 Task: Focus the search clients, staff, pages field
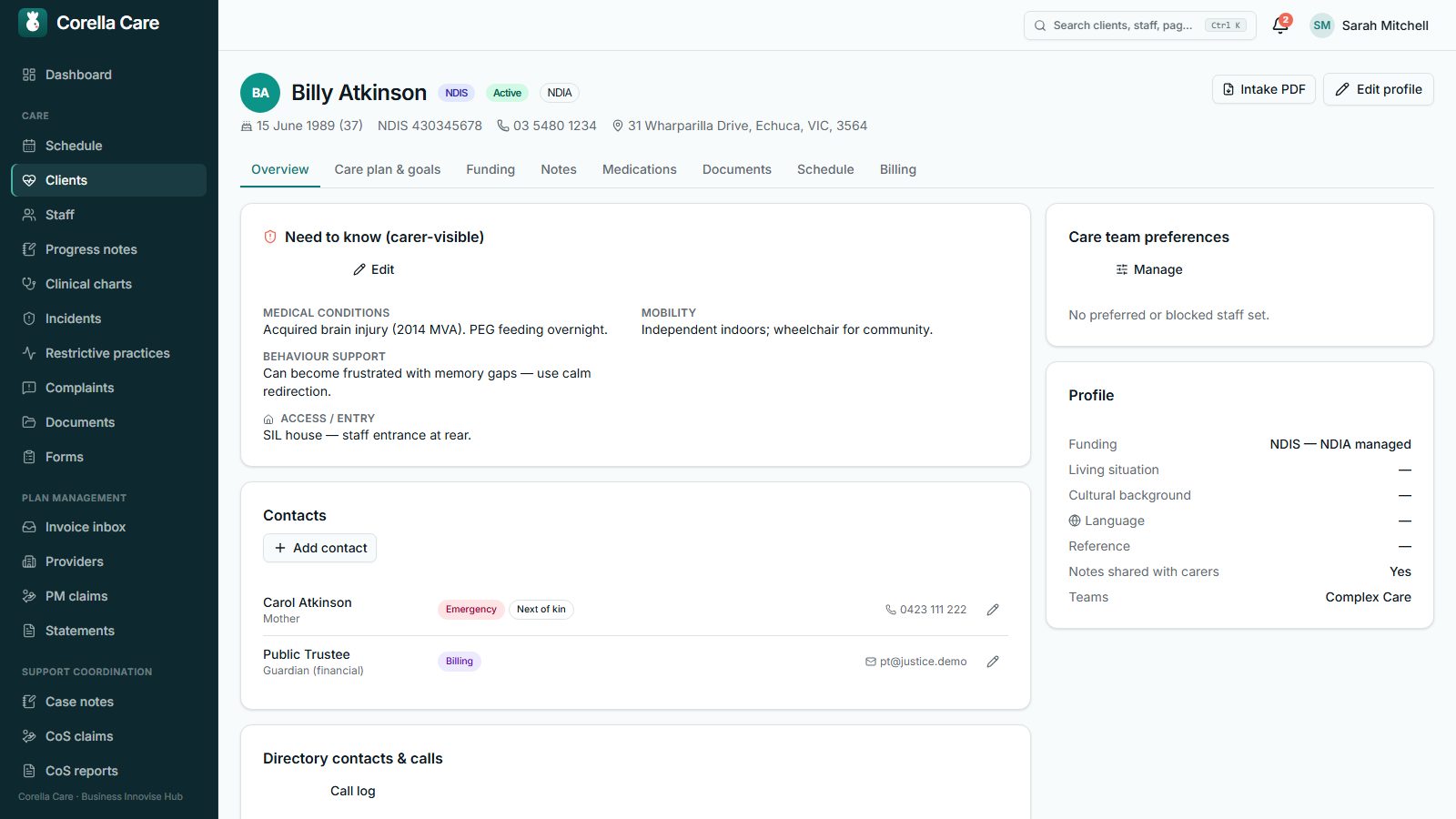(1139, 25)
